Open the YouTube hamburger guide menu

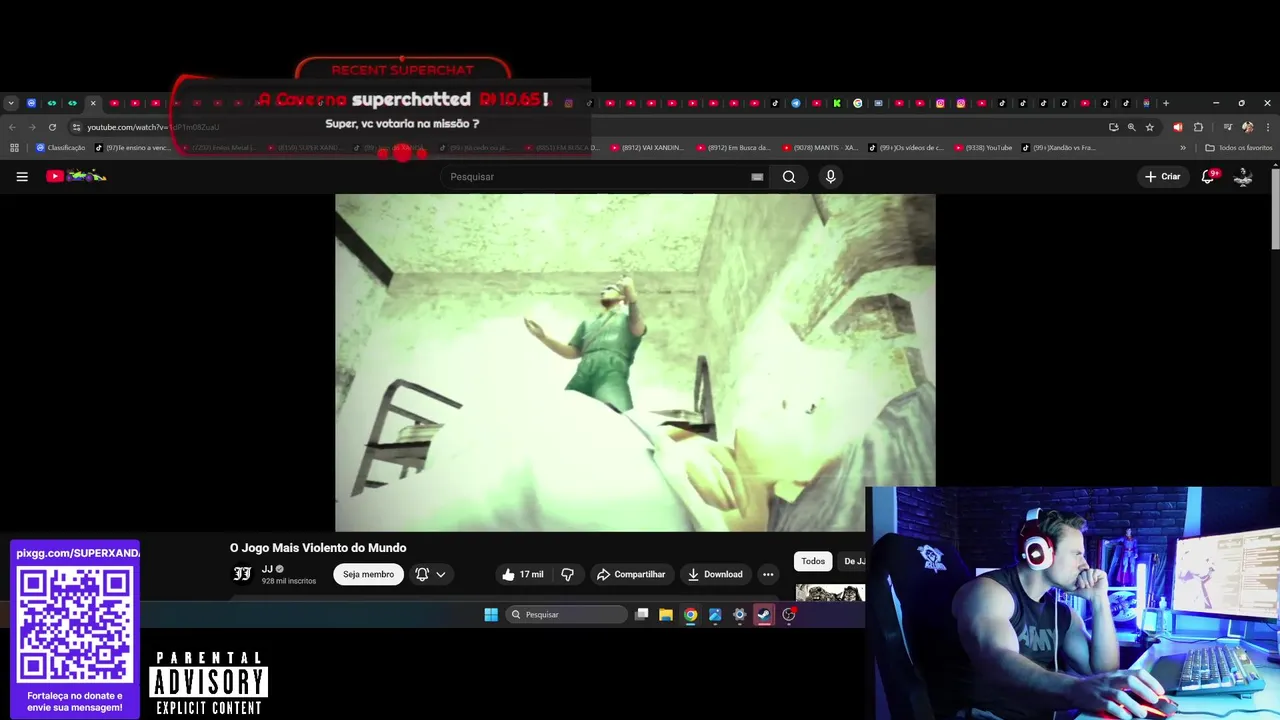(x=22, y=177)
